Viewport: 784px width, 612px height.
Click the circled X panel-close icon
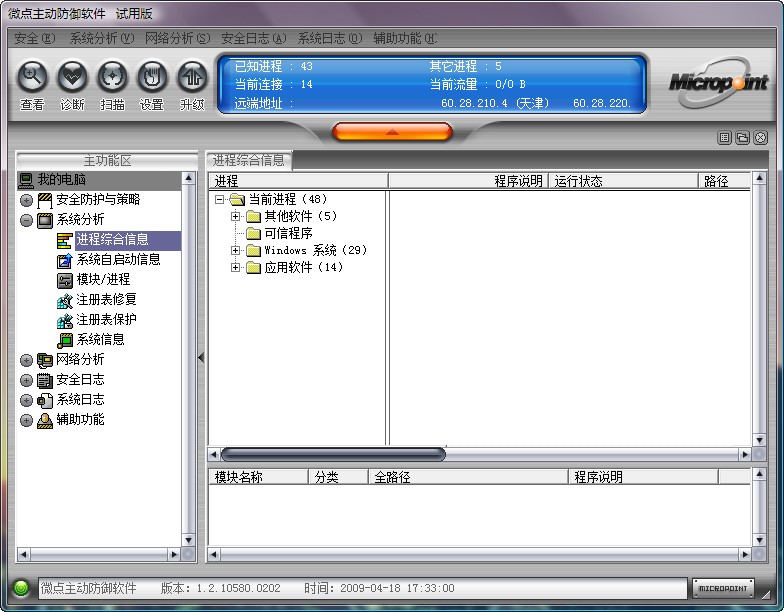(x=760, y=138)
